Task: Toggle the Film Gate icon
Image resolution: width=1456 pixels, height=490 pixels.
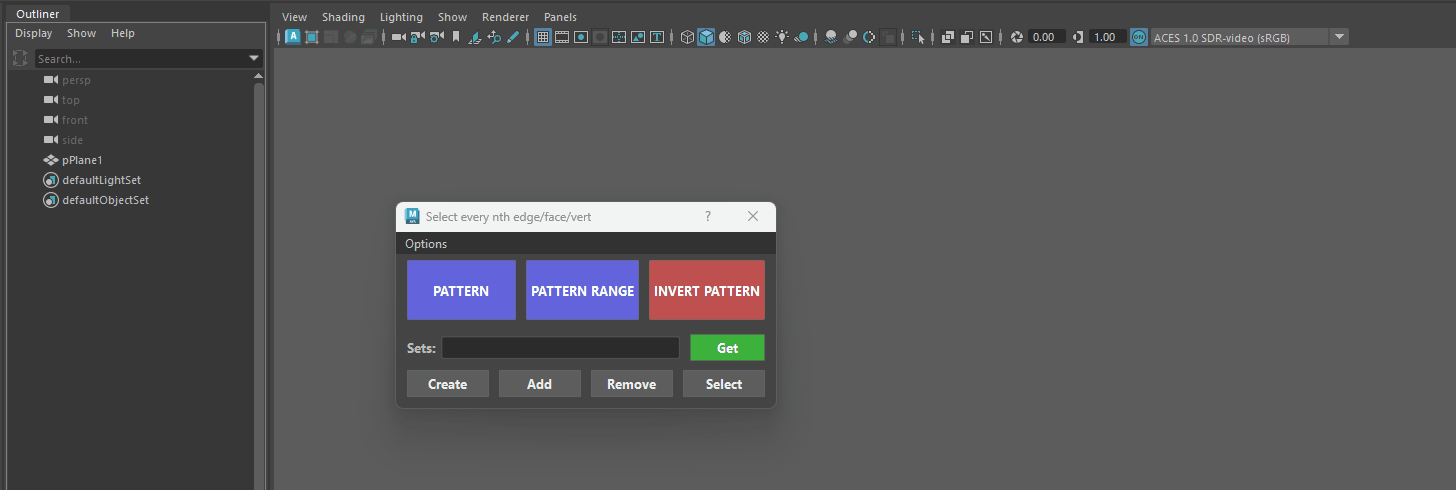Action: tap(562, 37)
